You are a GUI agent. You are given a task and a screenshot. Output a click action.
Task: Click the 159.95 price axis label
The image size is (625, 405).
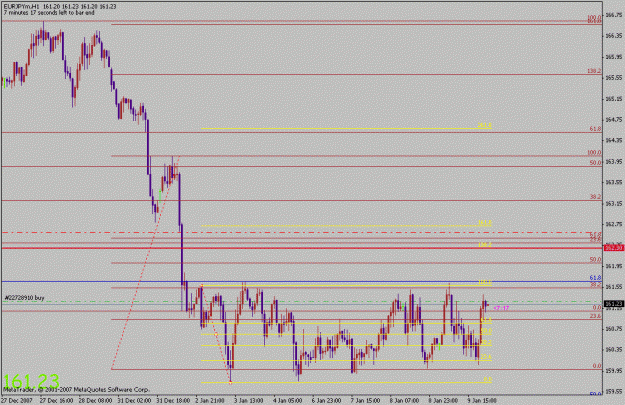614,370
